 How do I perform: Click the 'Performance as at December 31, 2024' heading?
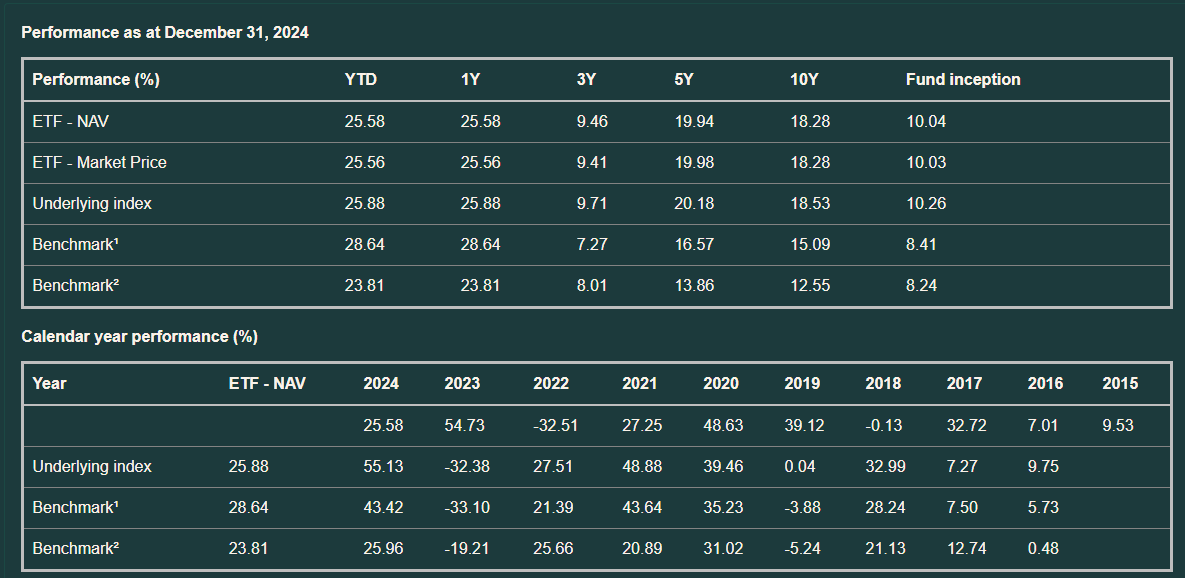tap(165, 32)
